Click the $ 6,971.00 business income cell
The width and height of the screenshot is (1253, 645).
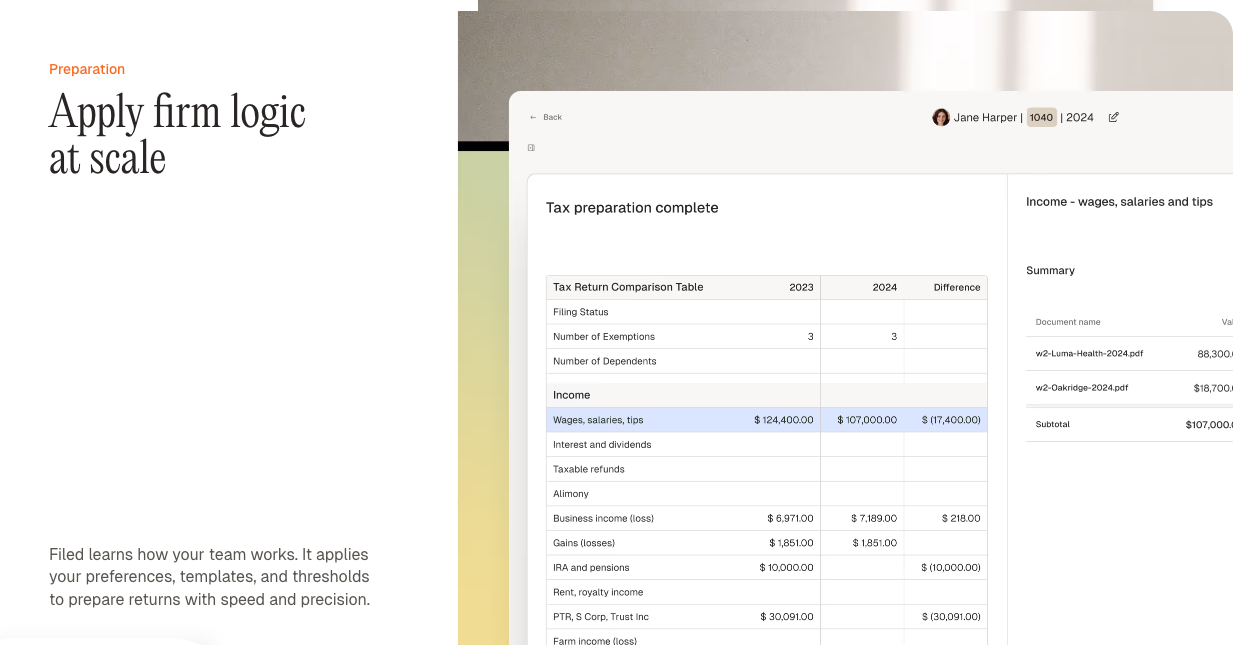[x=790, y=518]
